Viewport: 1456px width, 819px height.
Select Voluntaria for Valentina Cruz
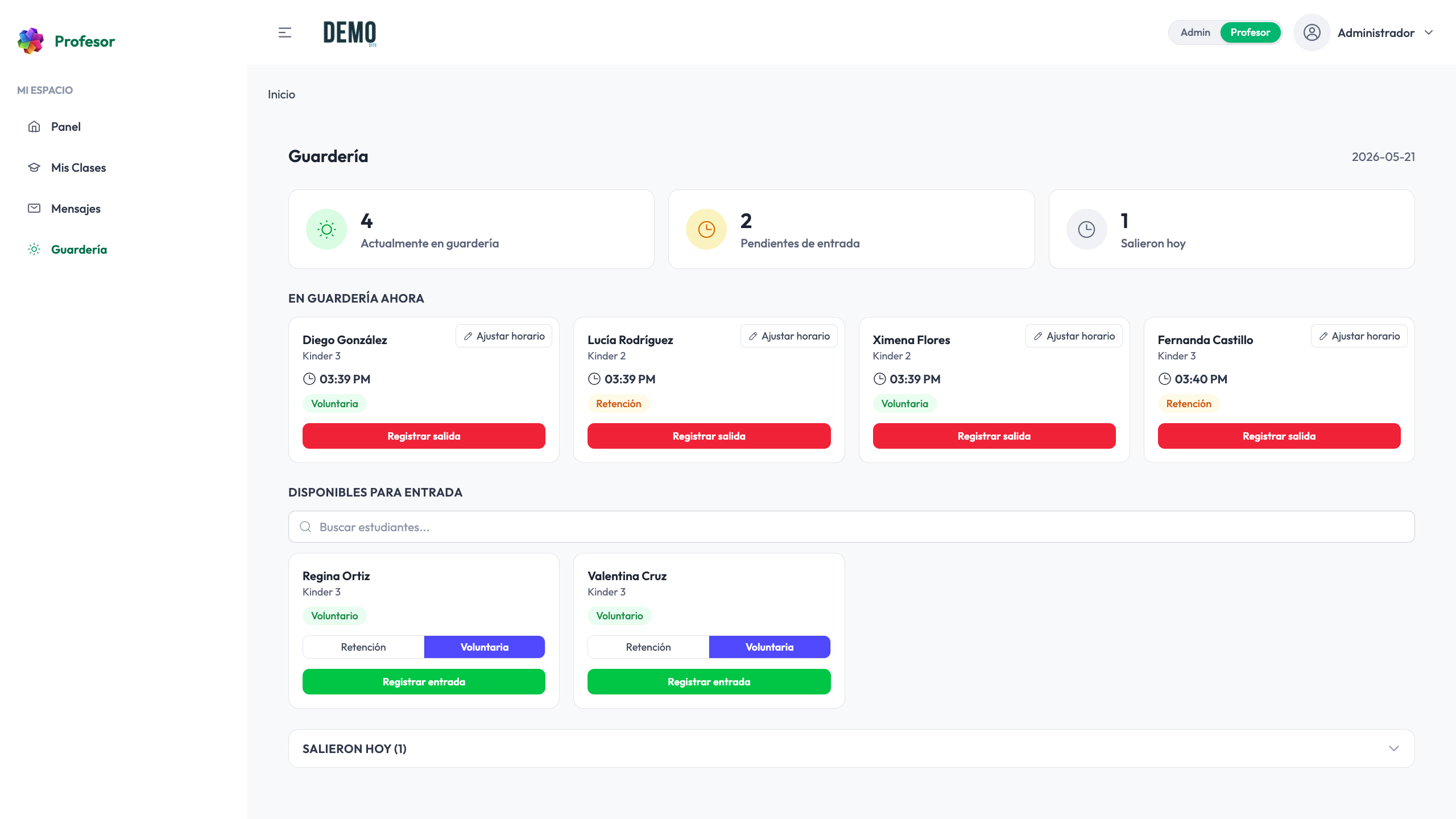click(x=770, y=647)
